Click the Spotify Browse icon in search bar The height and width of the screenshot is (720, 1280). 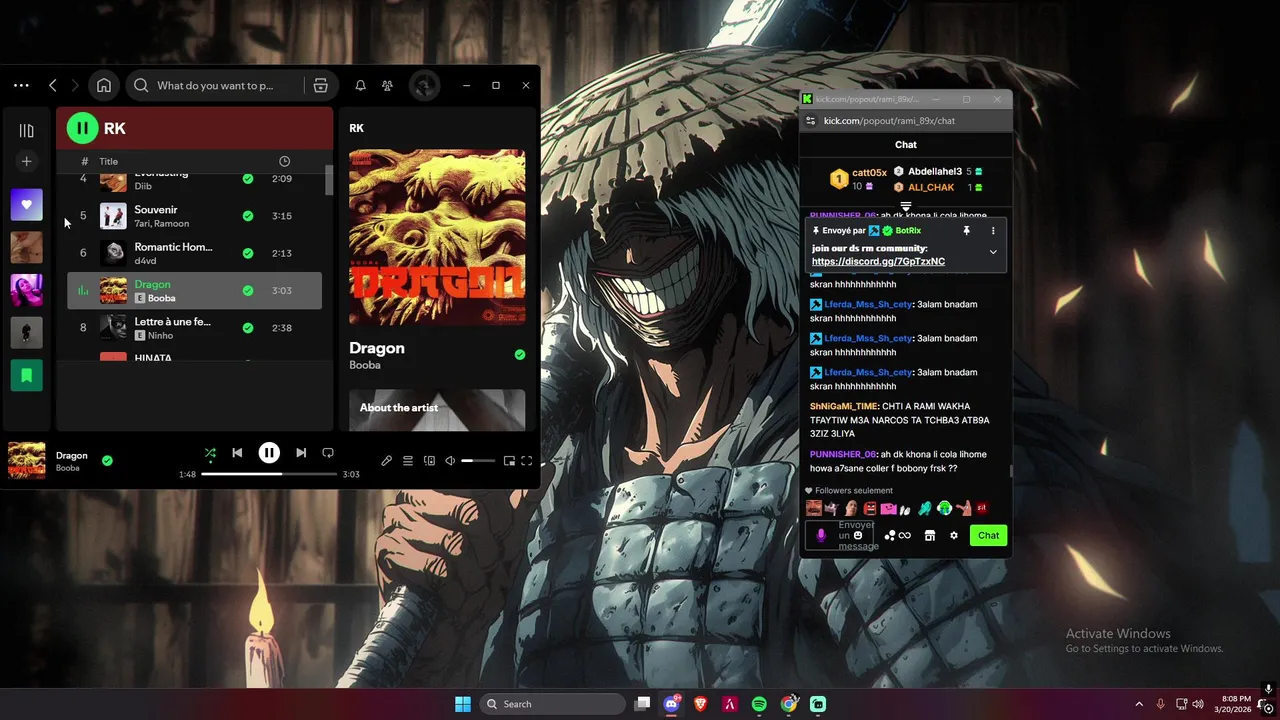(x=321, y=85)
